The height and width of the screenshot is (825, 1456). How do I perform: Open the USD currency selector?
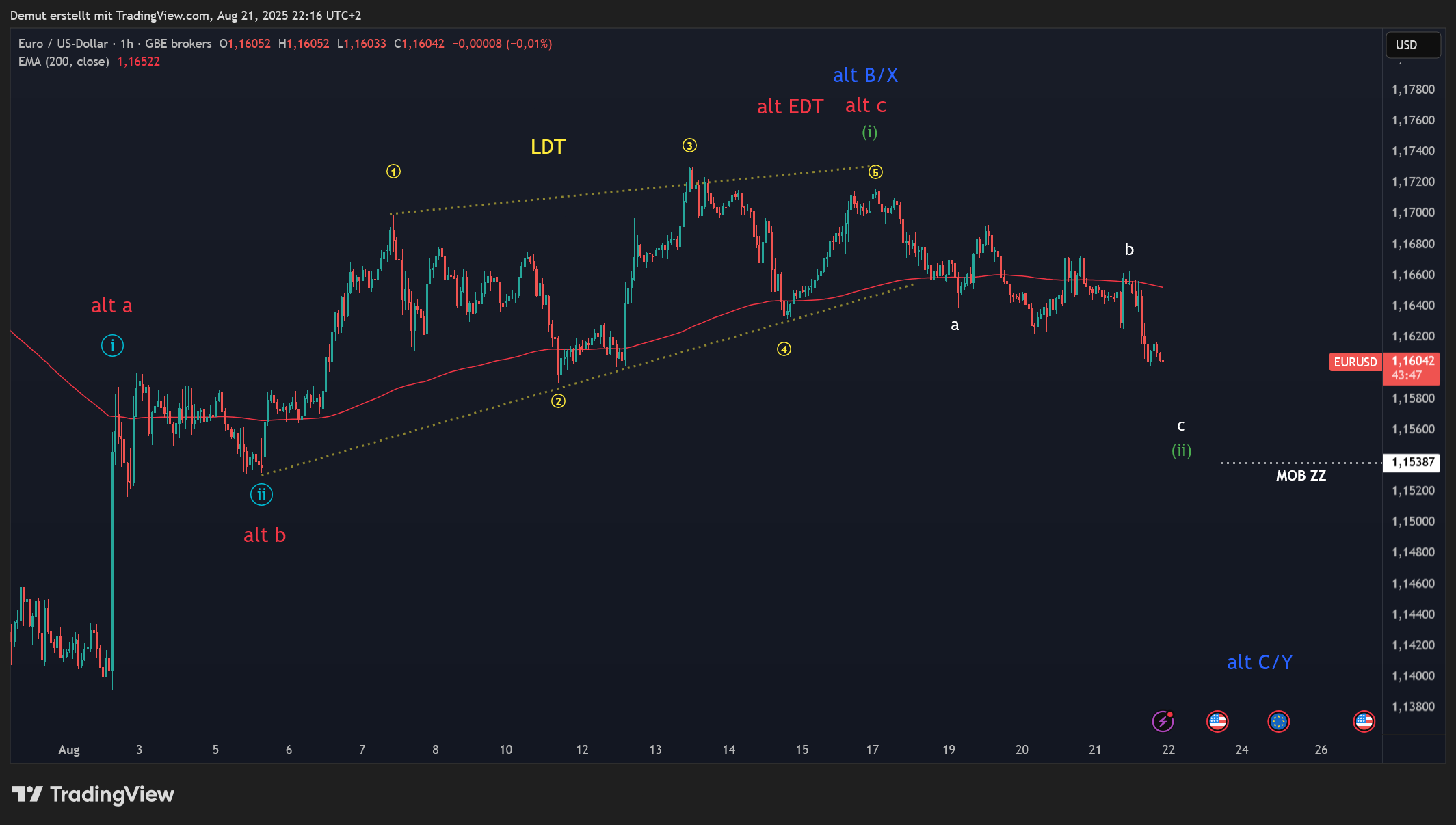pyautogui.click(x=1412, y=45)
